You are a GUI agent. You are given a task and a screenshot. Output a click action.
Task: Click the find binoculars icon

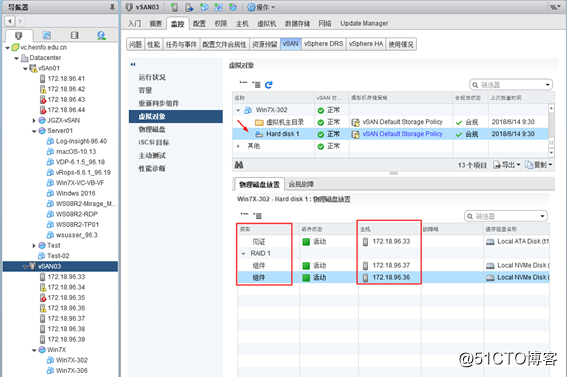[x=239, y=165]
